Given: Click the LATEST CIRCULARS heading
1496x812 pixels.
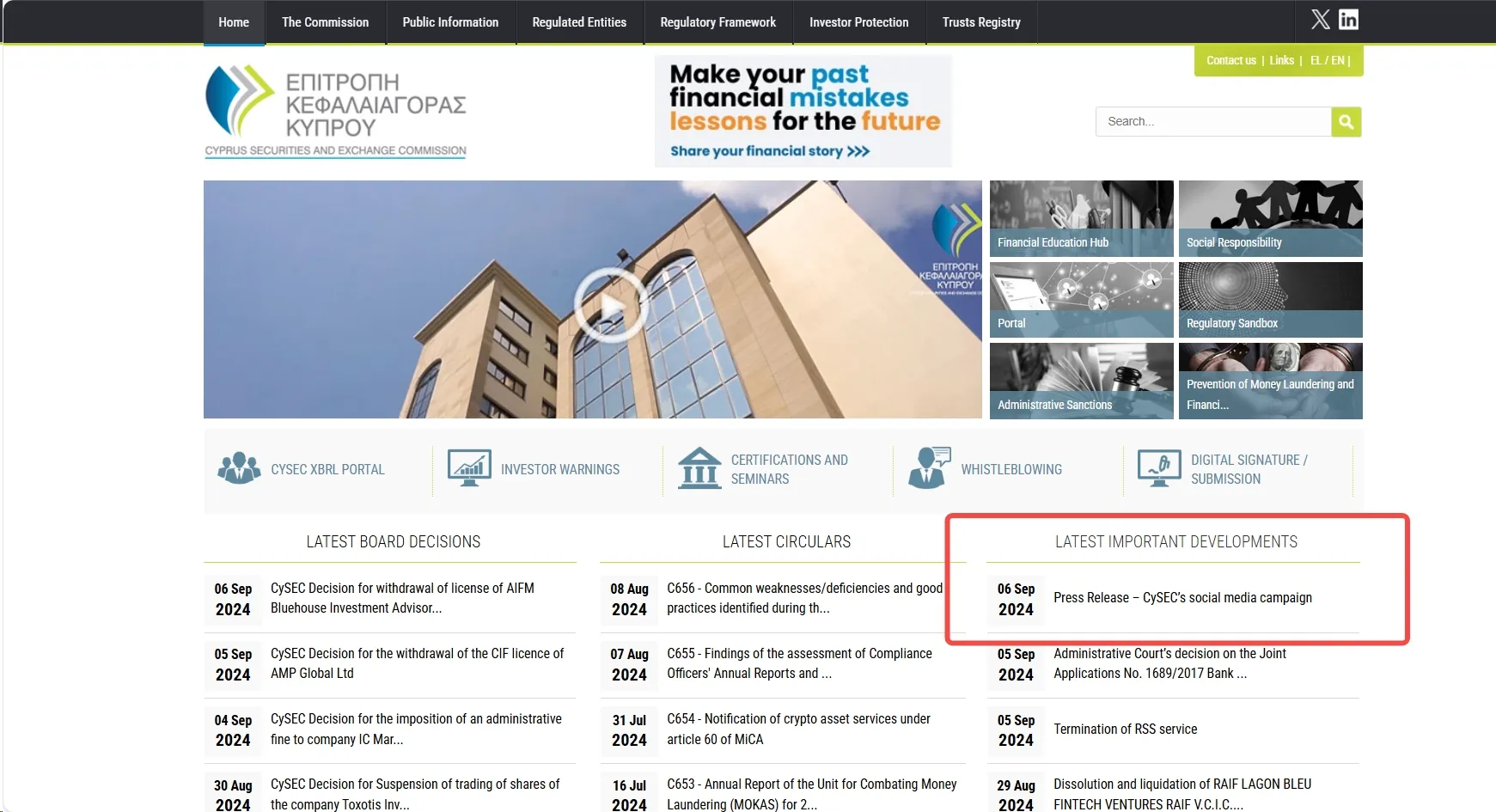Looking at the screenshot, I should point(787,542).
